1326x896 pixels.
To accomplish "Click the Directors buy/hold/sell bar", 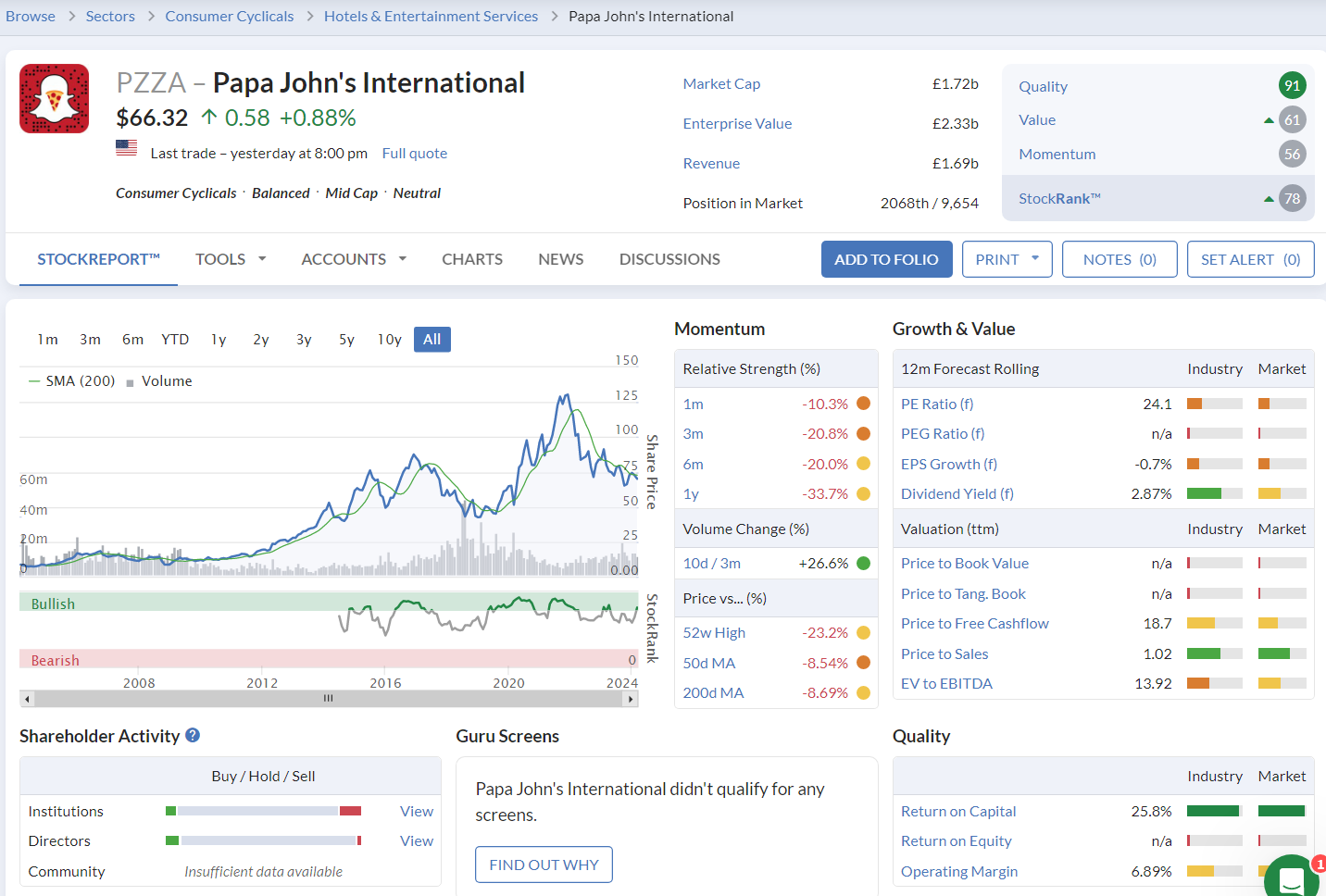I will tap(263, 840).
